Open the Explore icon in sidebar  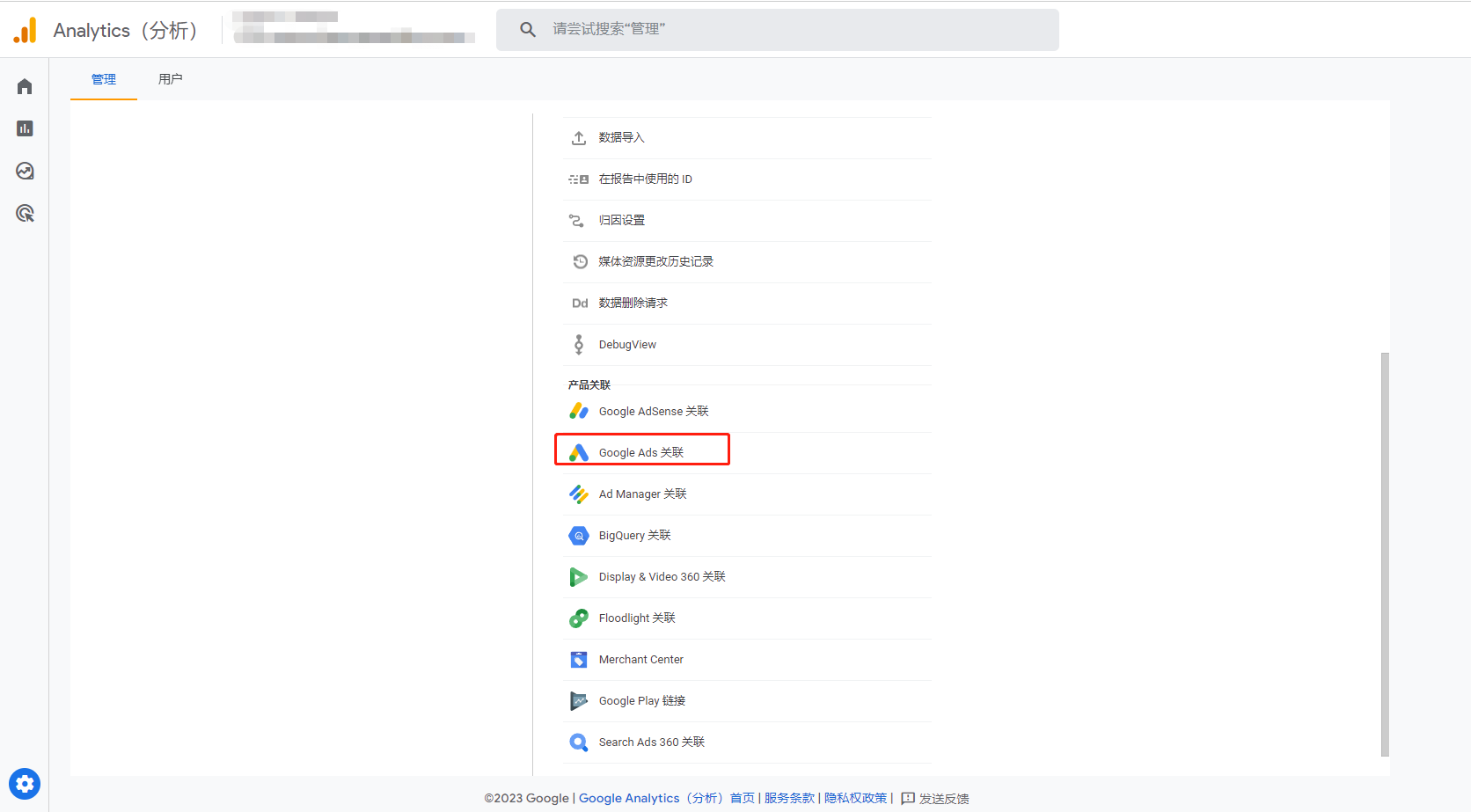25,171
